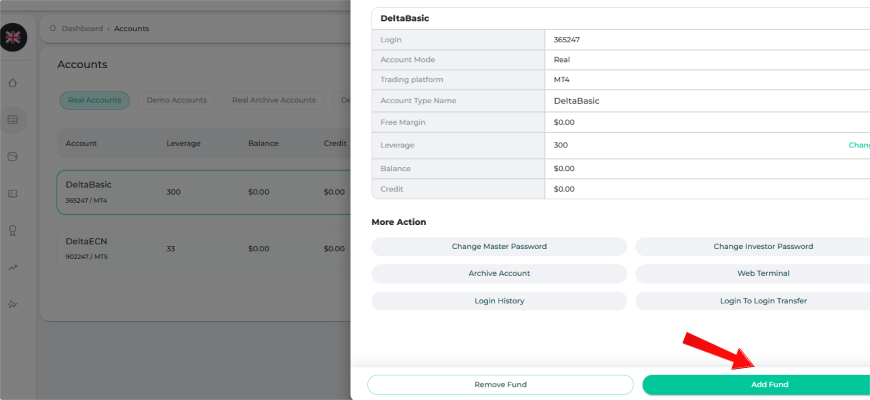Go to home via sidebar house icon
The image size is (870, 400).
13,83
